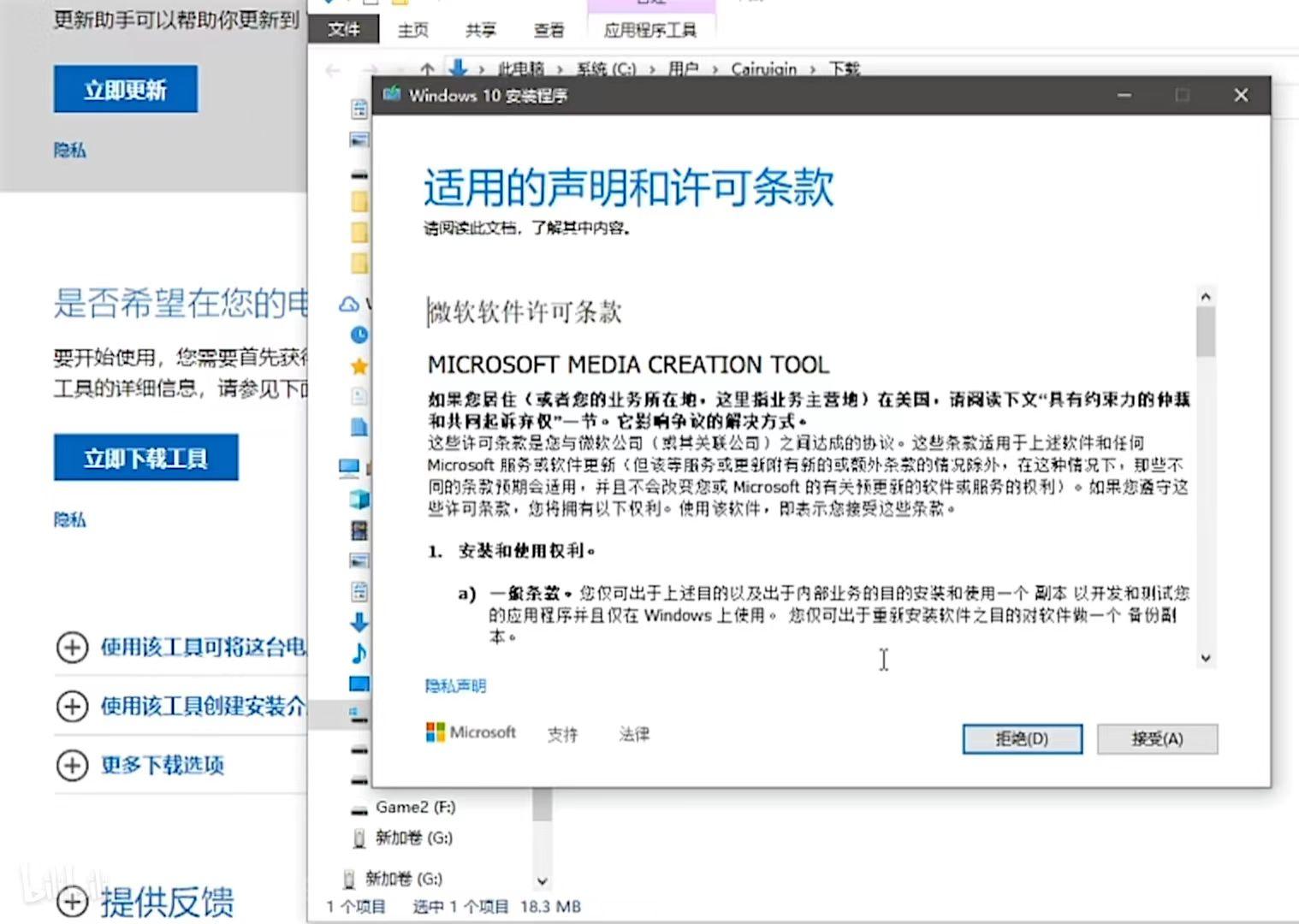1299x924 pixels.
Task: Minimize the Windows 10 setup window
Action: (x=1124, y=95)
